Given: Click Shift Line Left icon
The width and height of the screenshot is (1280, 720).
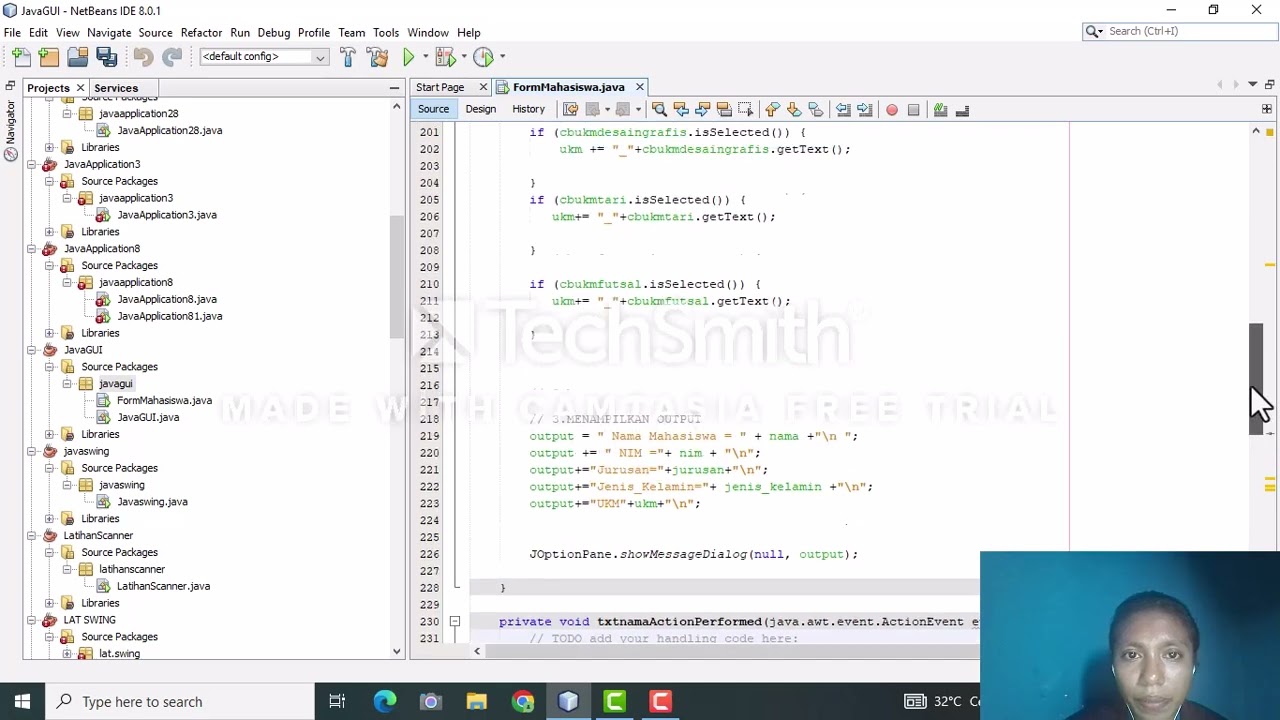Looking at the screenshot, I should click(x=843, y=110).
